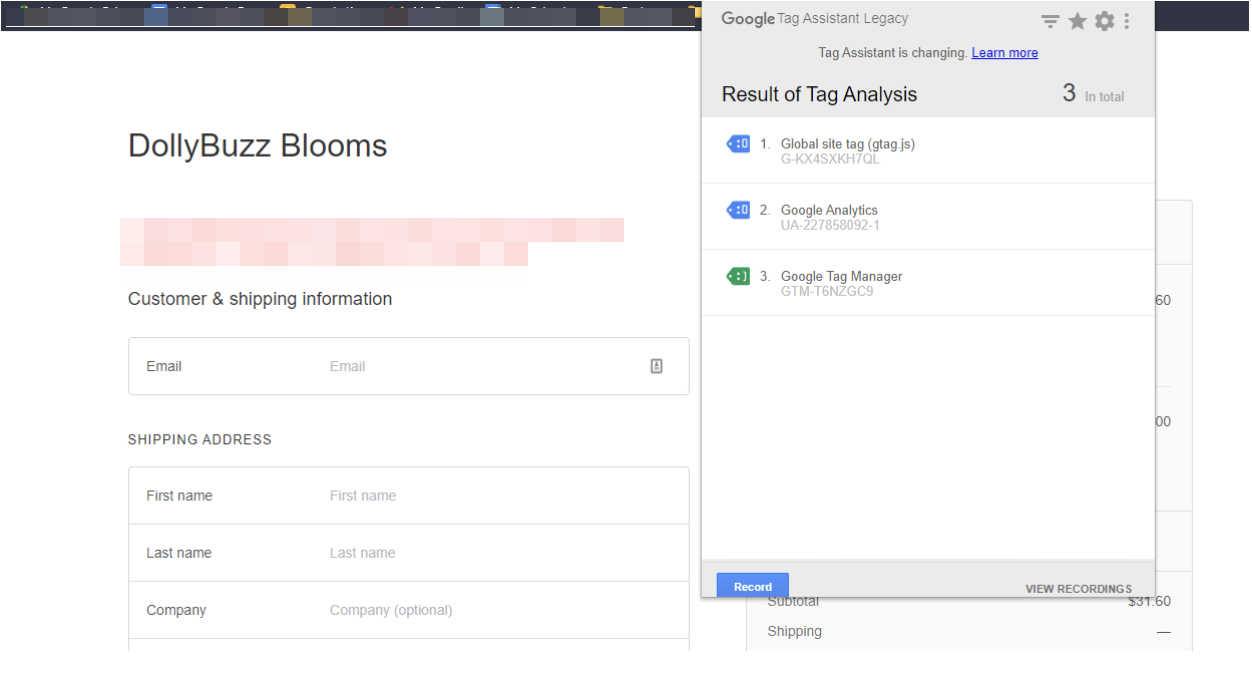The width and height of the screenshot is (1252, 674).
Task: Focus the Email input field
Action: pos(480,366)
